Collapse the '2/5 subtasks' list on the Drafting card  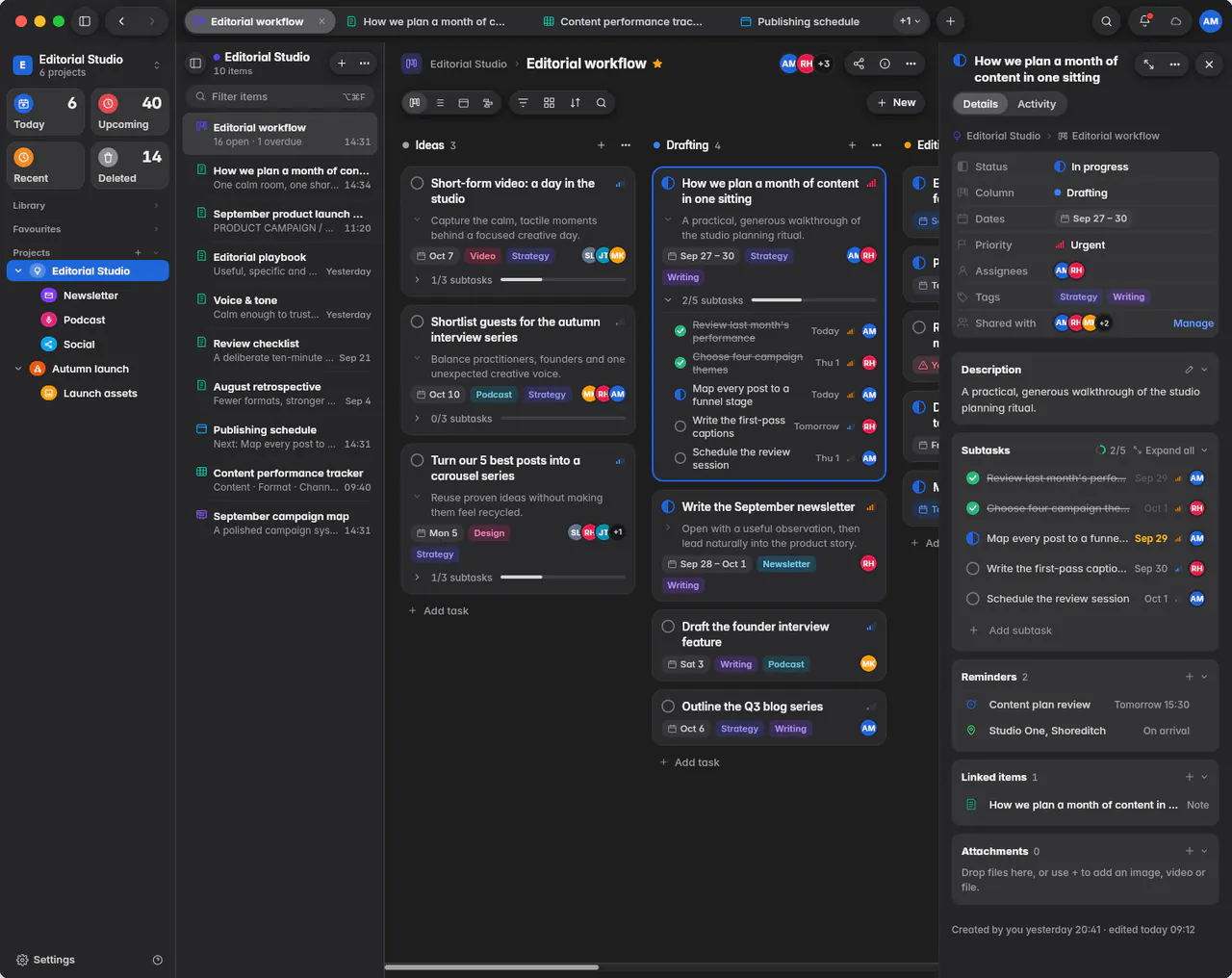coord(668,300)
